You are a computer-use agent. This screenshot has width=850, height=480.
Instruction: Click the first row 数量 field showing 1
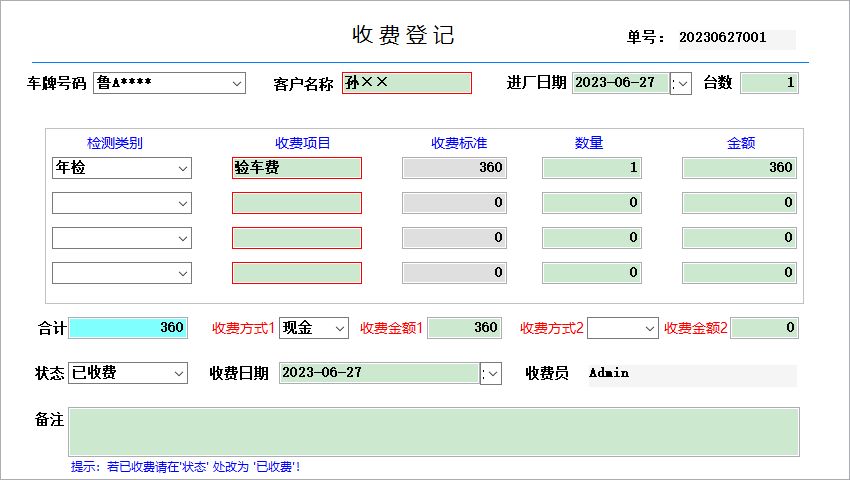[x=592, y=168]
